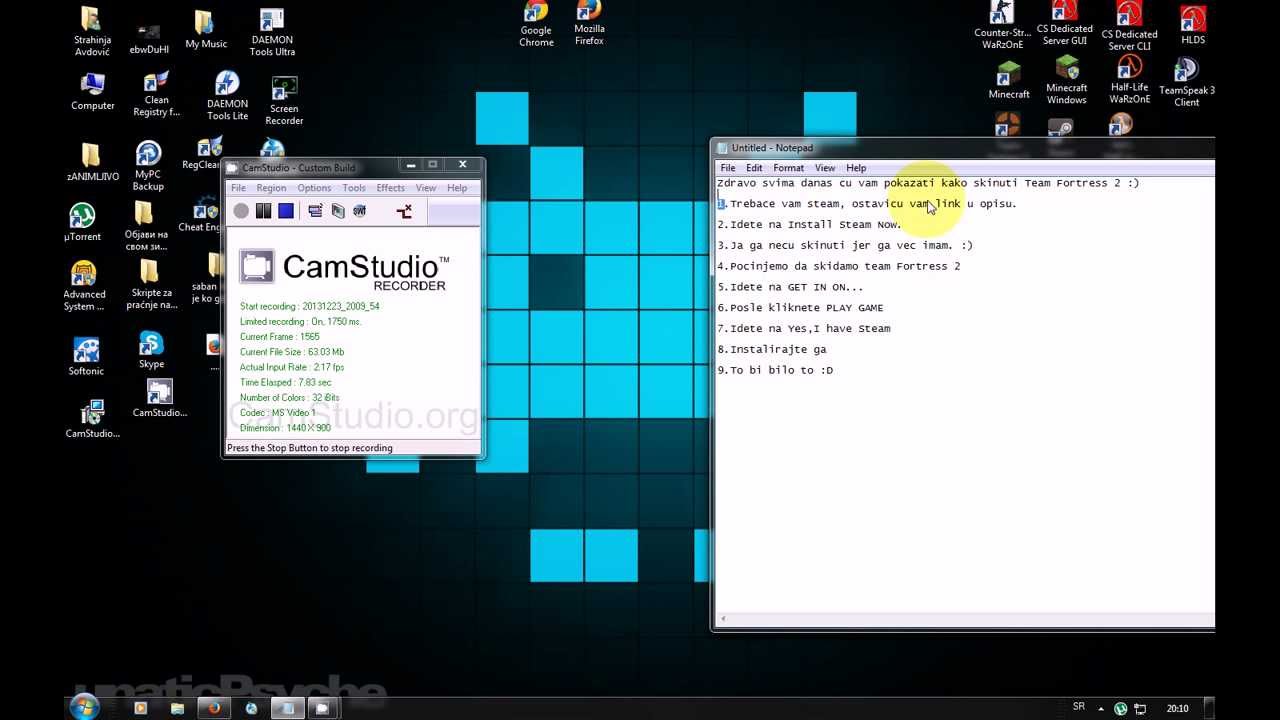Viewport: 1280px width, 720px height.
Task: Select the µTorrent desktop icon
Action: point(82,222)
